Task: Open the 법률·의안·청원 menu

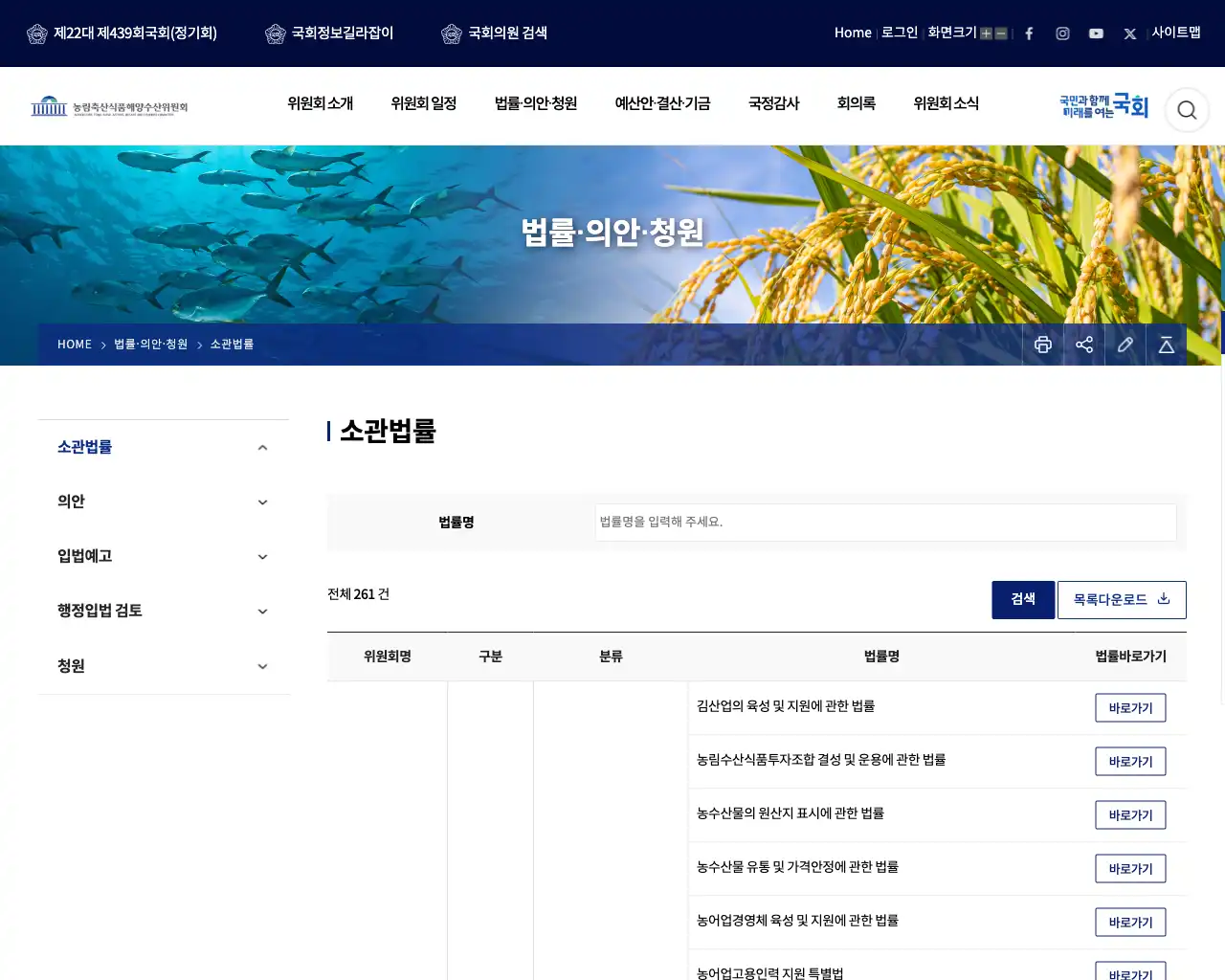Action: pos(536,103)
